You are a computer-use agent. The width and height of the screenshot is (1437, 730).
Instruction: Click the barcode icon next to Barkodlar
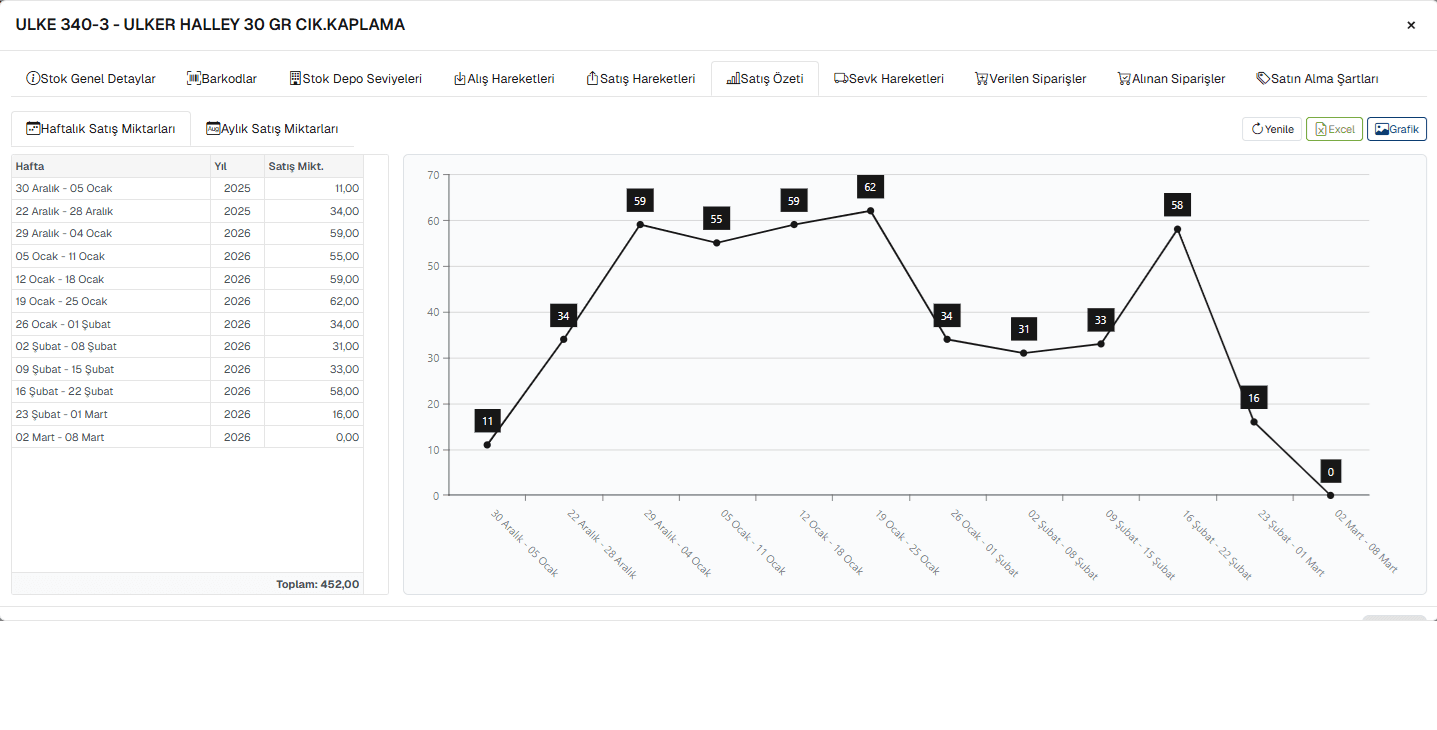pyautogui.click(x=194, y=78)
